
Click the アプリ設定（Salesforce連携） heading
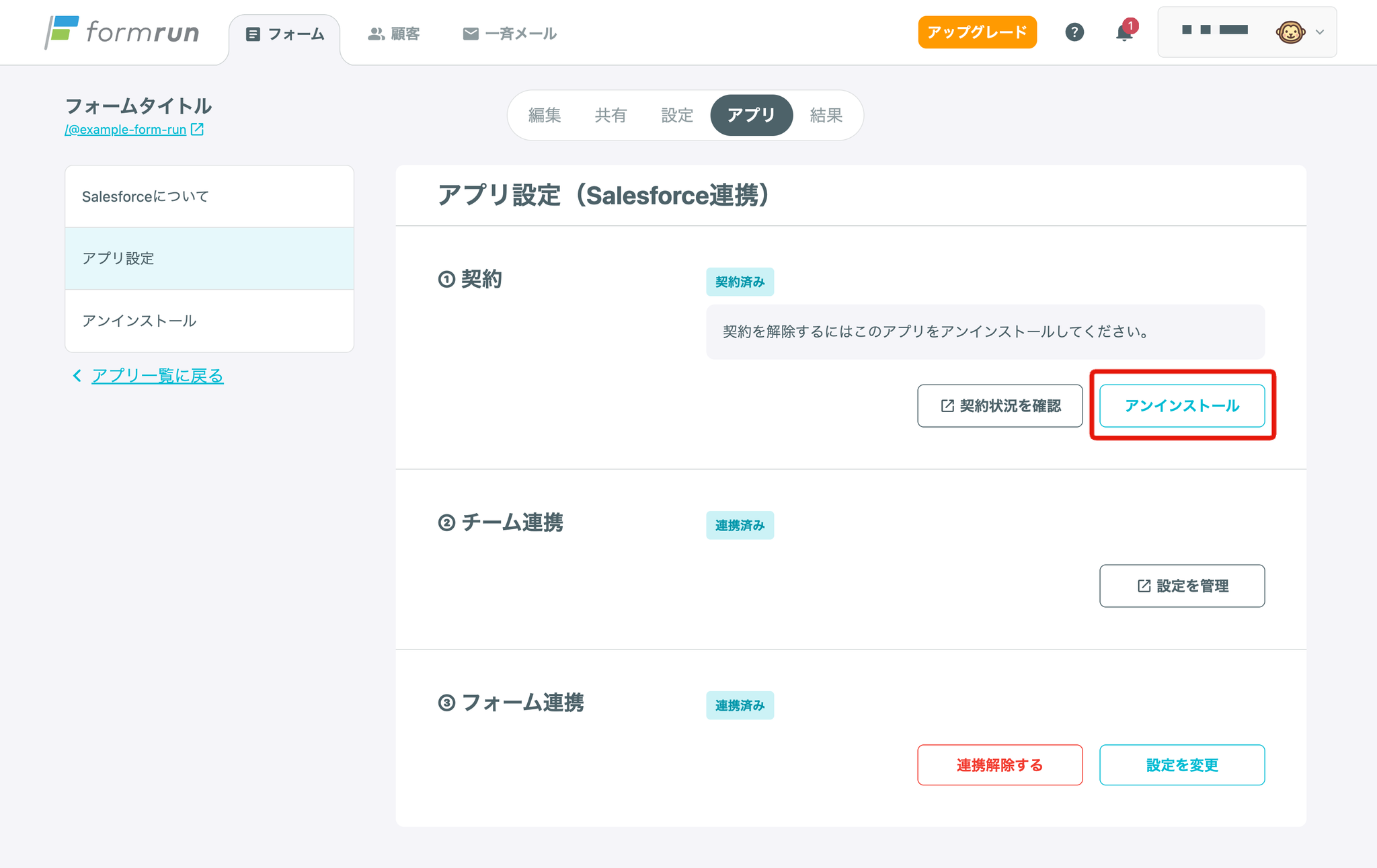pos(604,196)
